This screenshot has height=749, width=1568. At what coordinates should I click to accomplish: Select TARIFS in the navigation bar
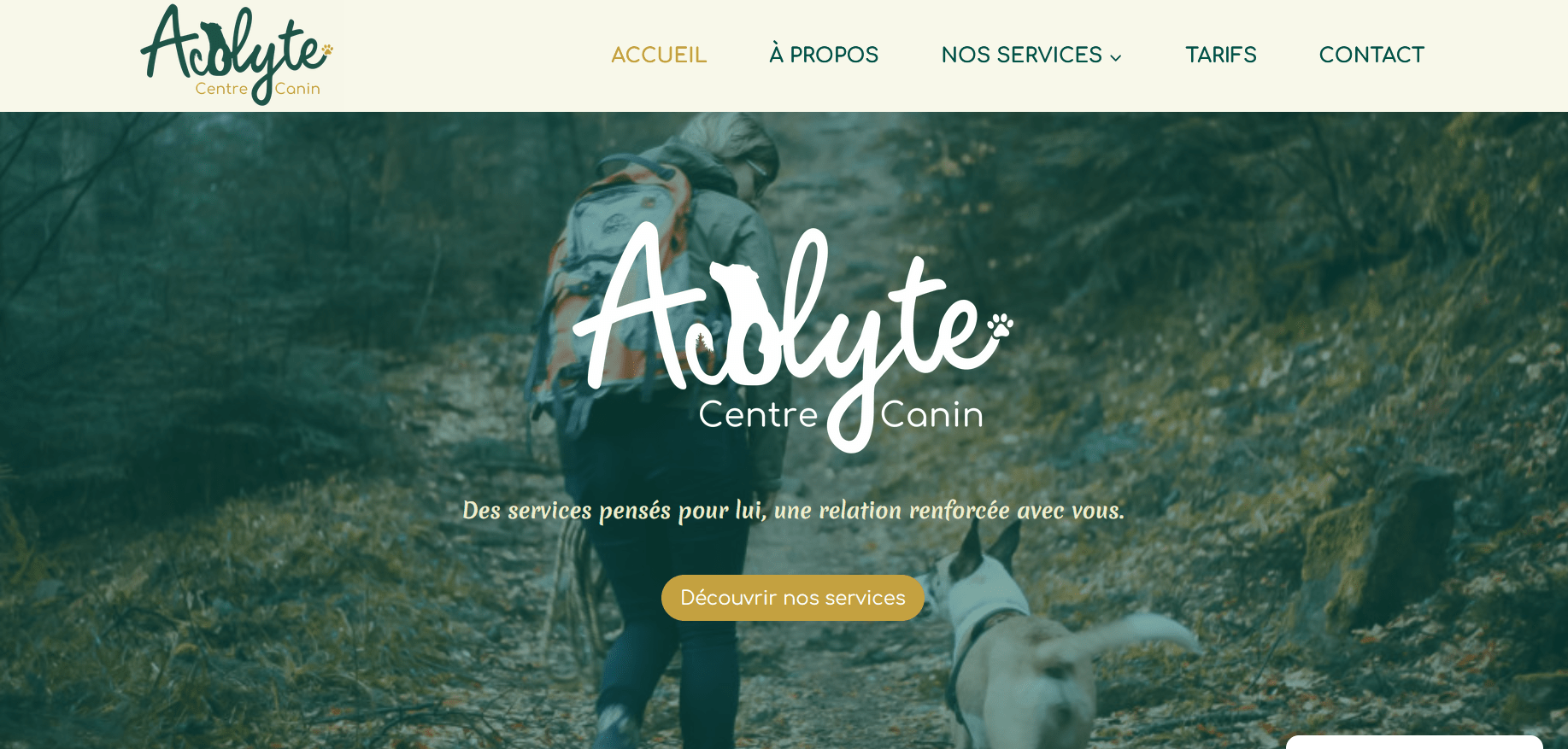tap(1220, 55)
